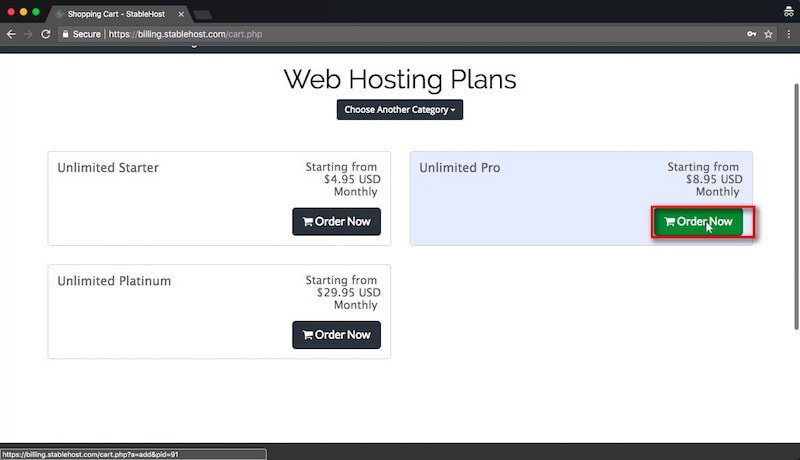The height and width of the screenshot is (460, 800).
Task: Open Chrome three-dot menu
Action: pyautogui.click(x=789, y=34)
